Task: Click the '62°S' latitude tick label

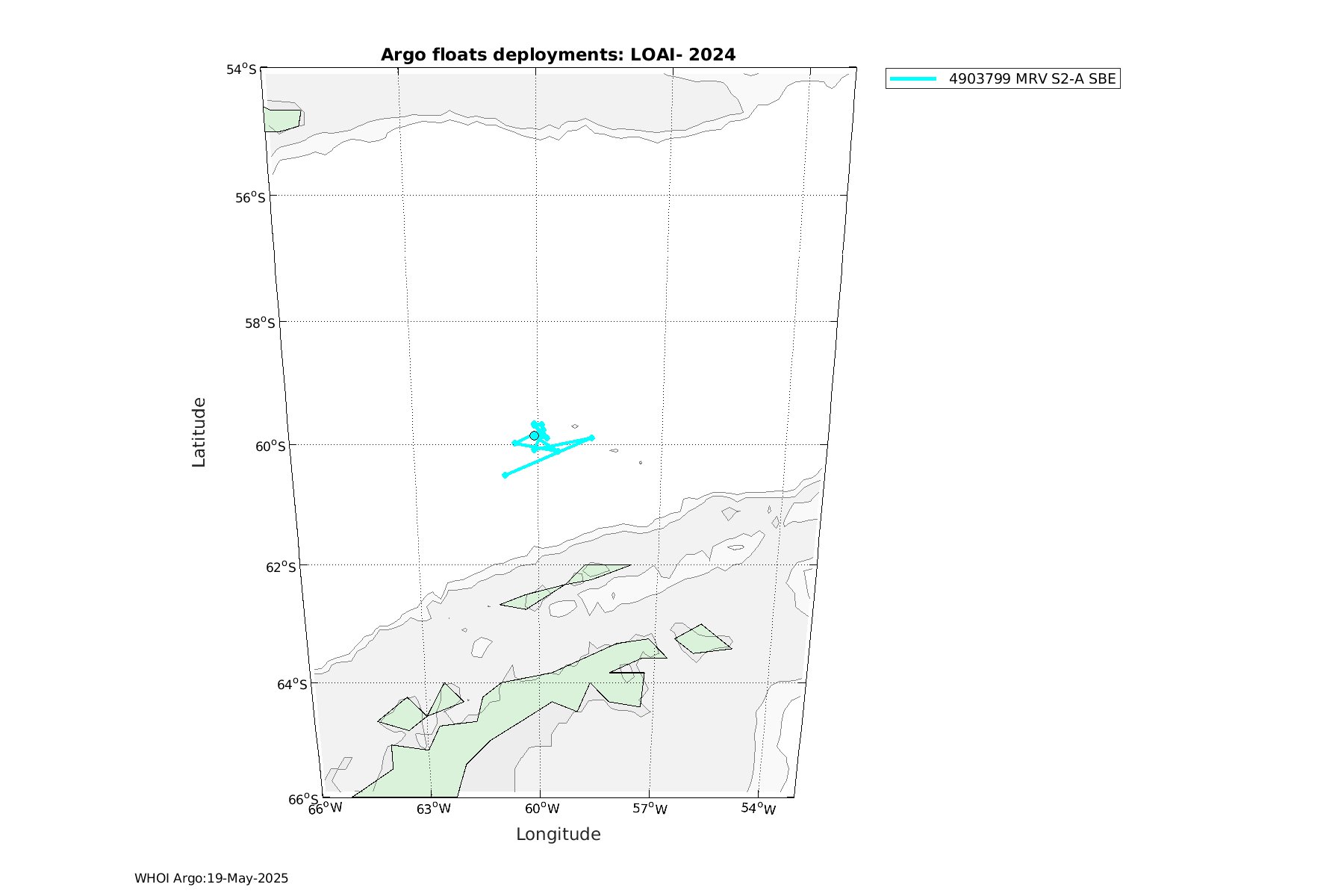Action: coord(281,567)
